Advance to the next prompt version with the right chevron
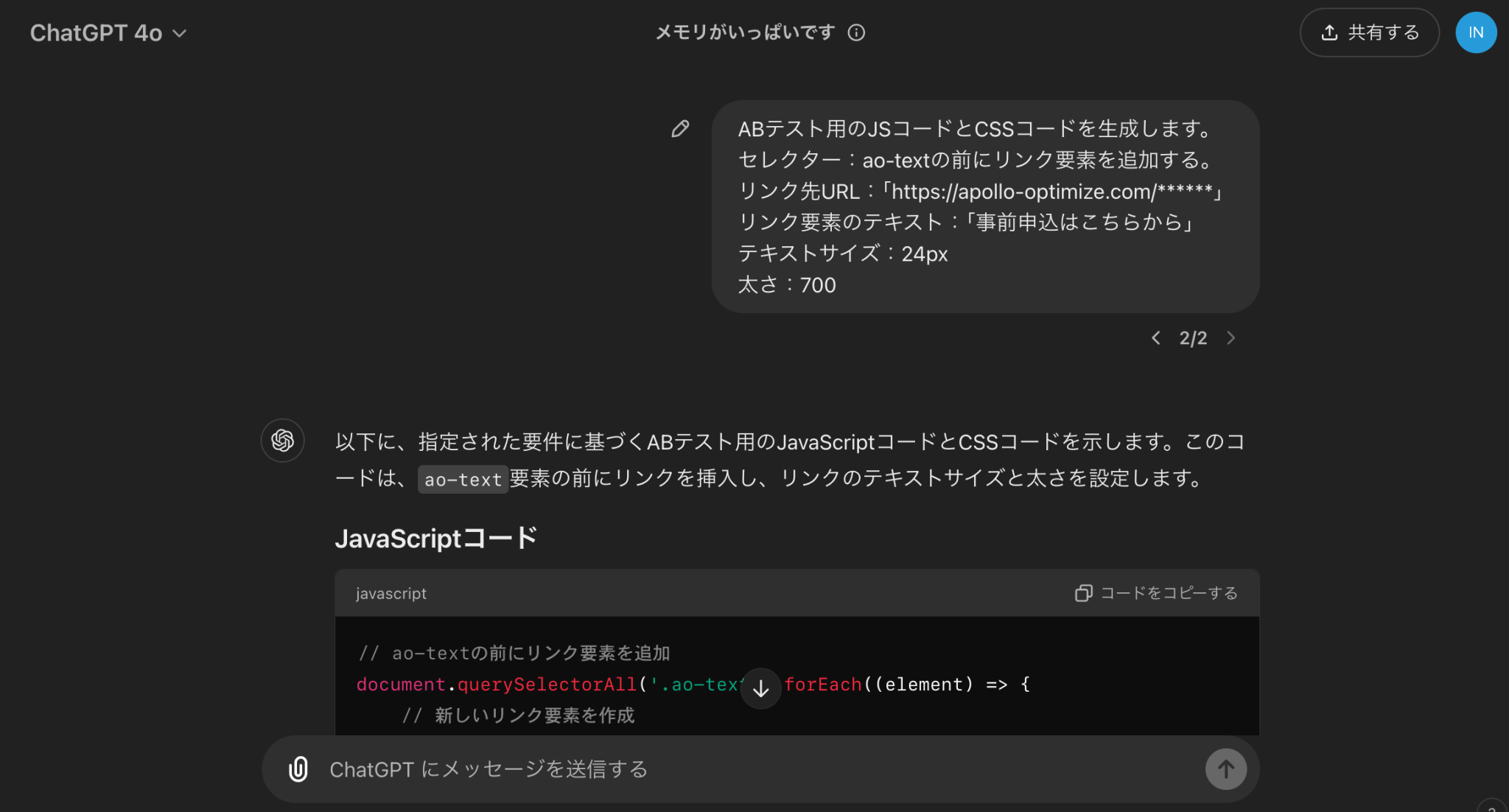1509x812 pixels. click(x=1231, y=337)
